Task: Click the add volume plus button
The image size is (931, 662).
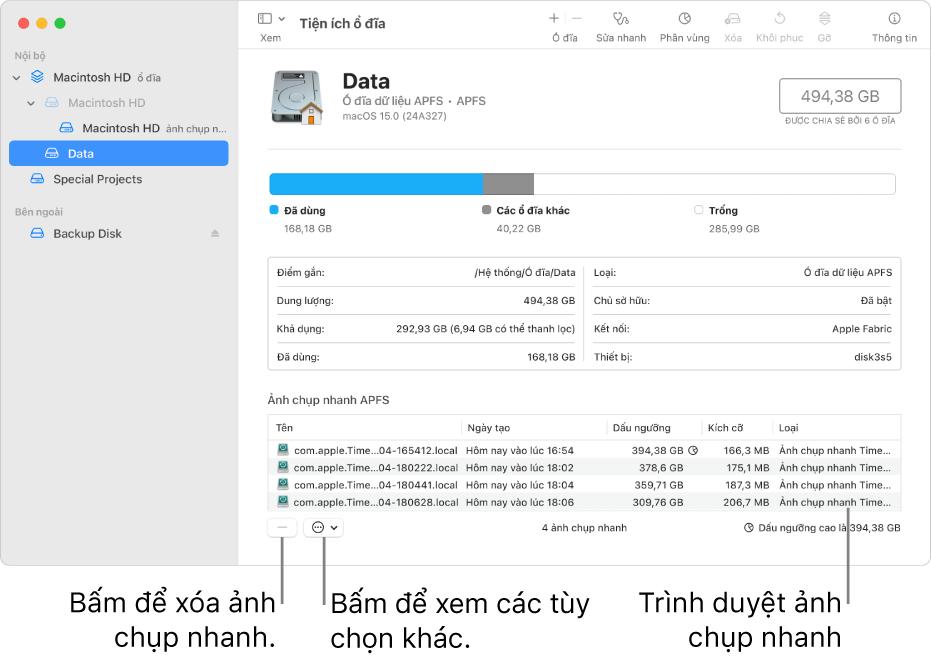Action: tap(553, 18)
